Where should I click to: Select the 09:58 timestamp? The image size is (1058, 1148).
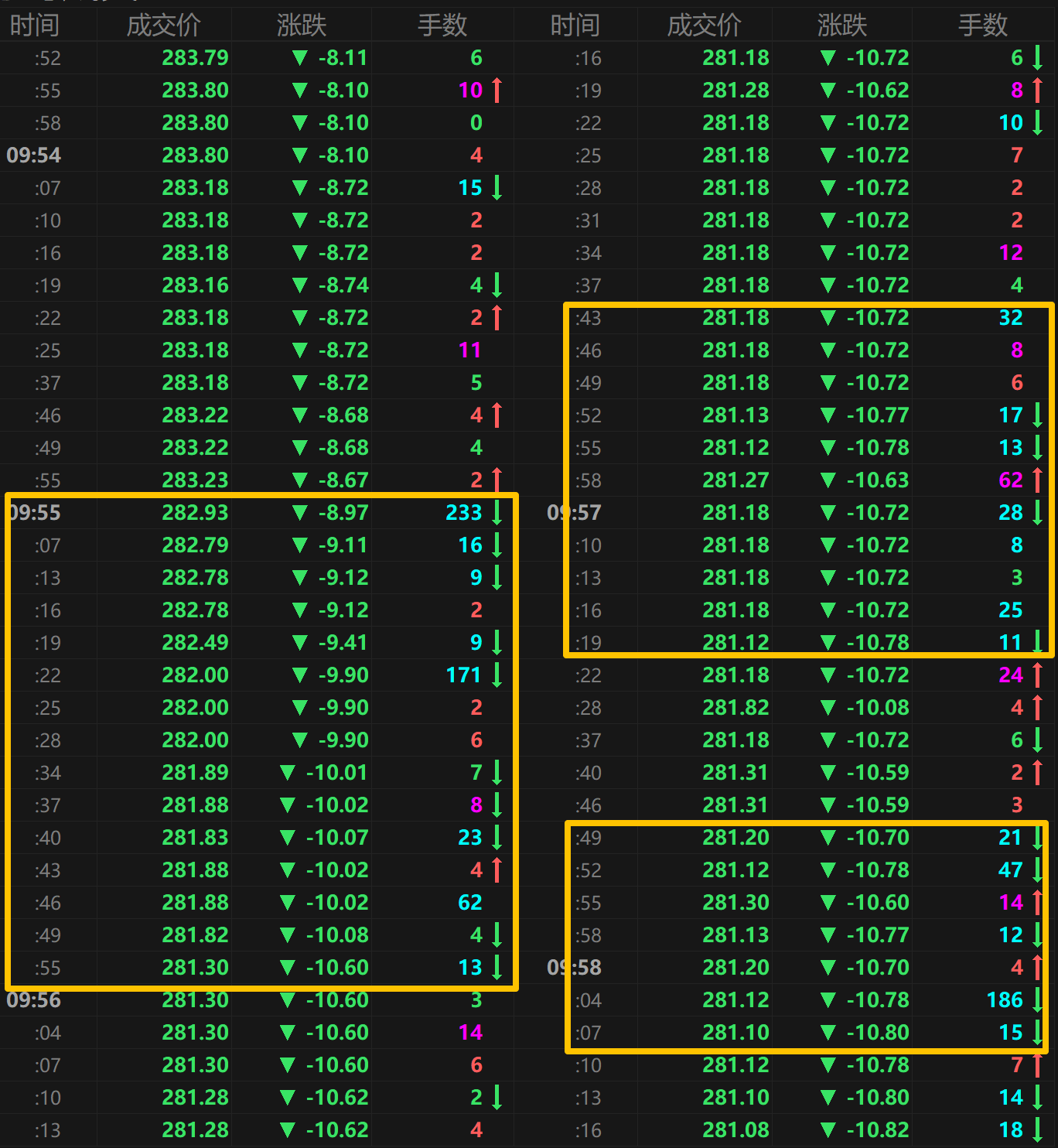point(574,967)
